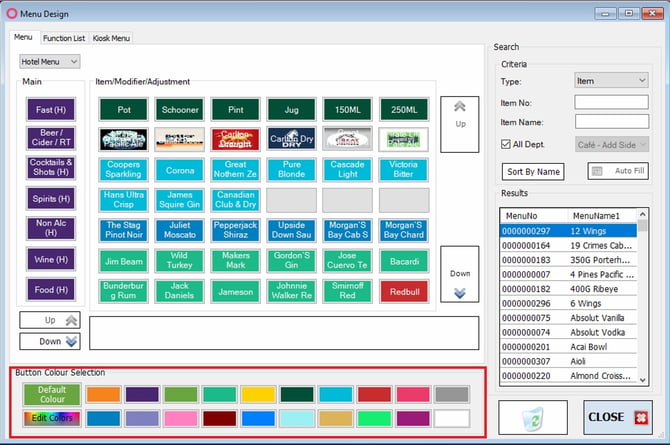Click the Jug size button
Viewport: 670px width, 445px height.
click(x=291, y=109)
